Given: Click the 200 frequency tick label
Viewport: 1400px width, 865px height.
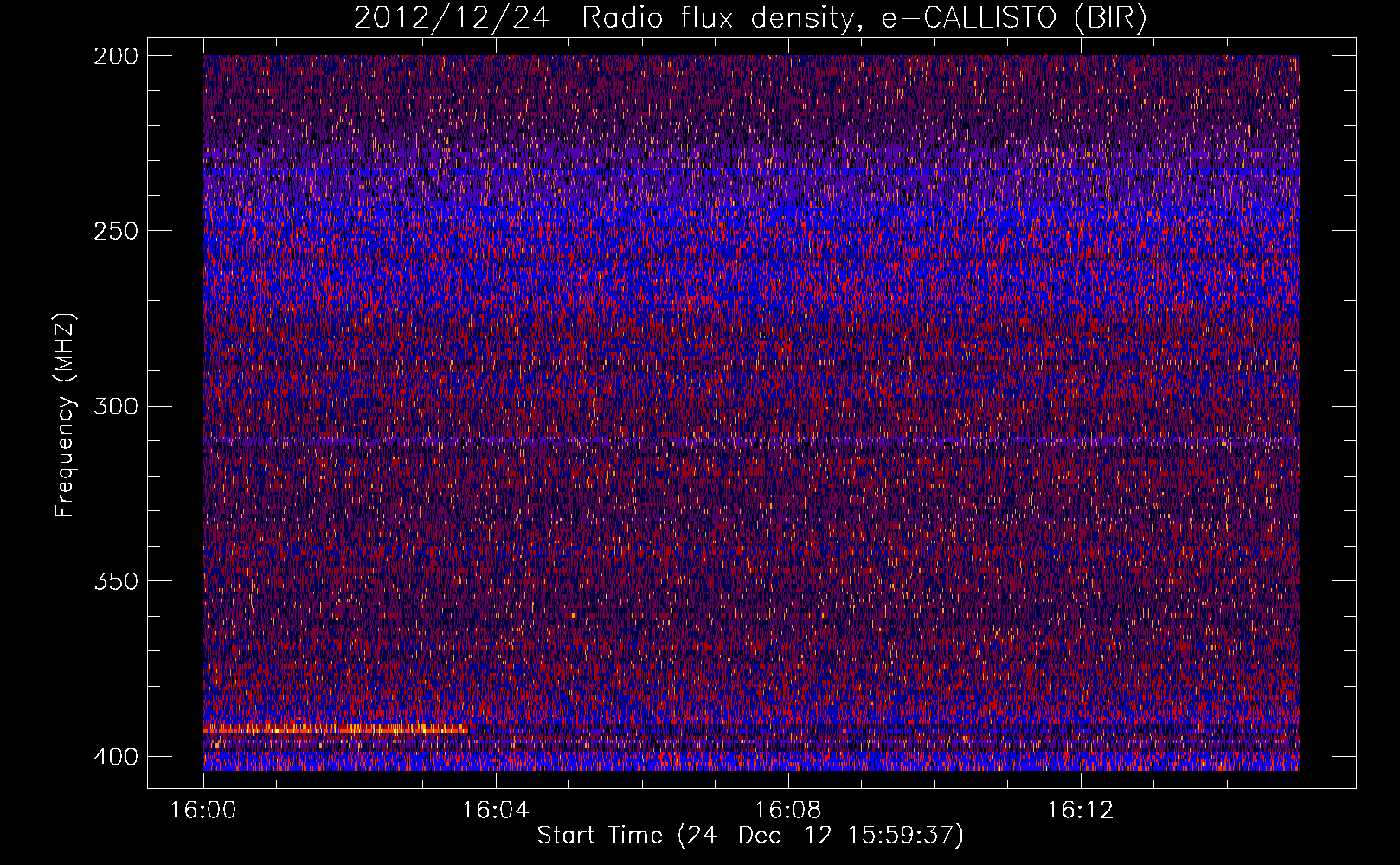Looking at the screenshot, I should [x=115, y=55].
